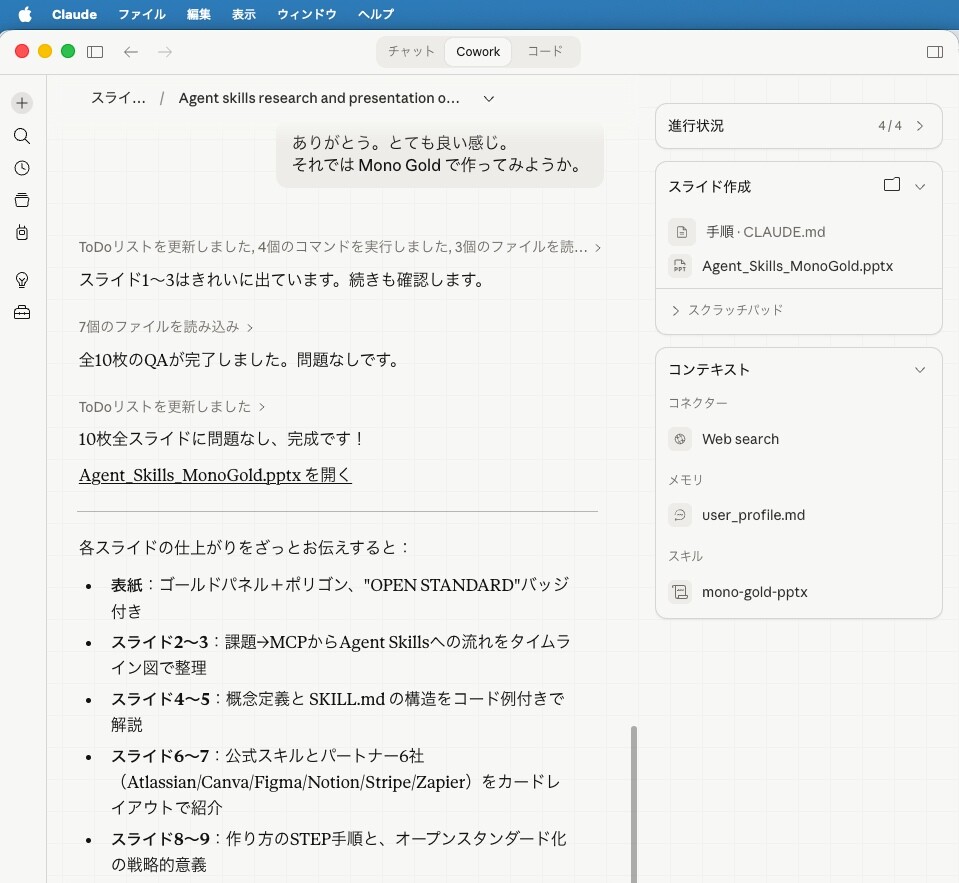
Task: Open the ウィンドウ menu
Action: (x=306, y=14)
